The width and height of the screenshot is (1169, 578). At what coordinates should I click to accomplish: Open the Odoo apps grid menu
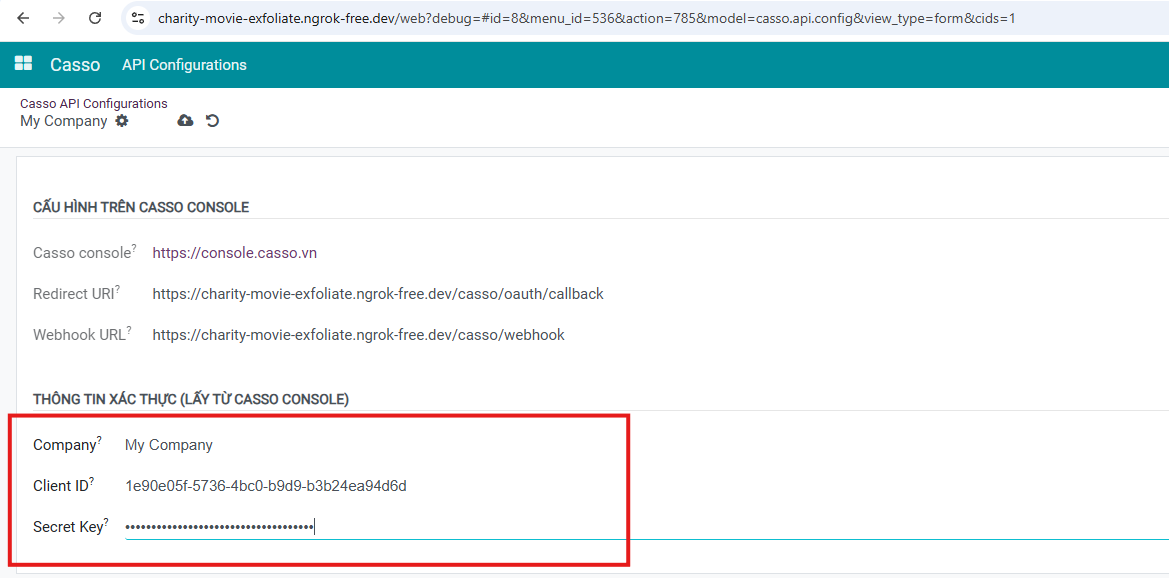coord(23,64)
